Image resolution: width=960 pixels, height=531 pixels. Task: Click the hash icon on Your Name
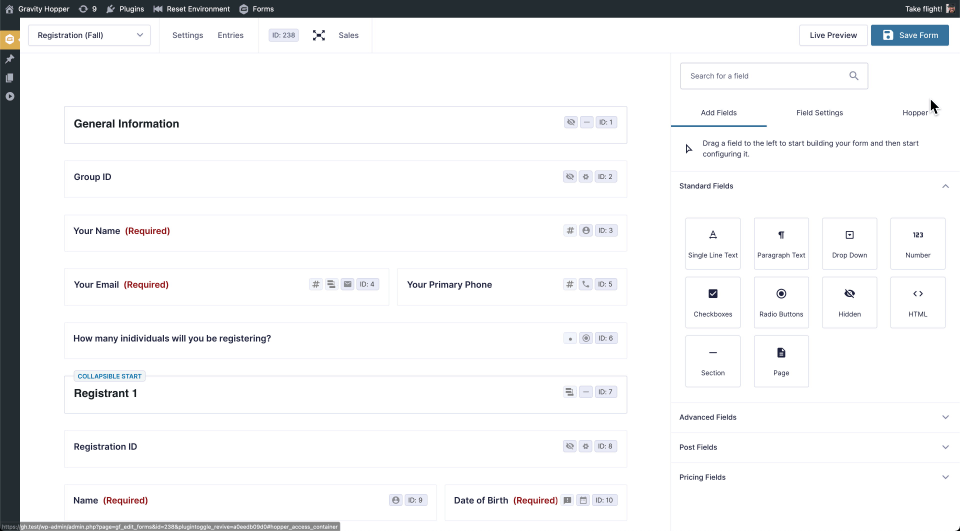570,231
